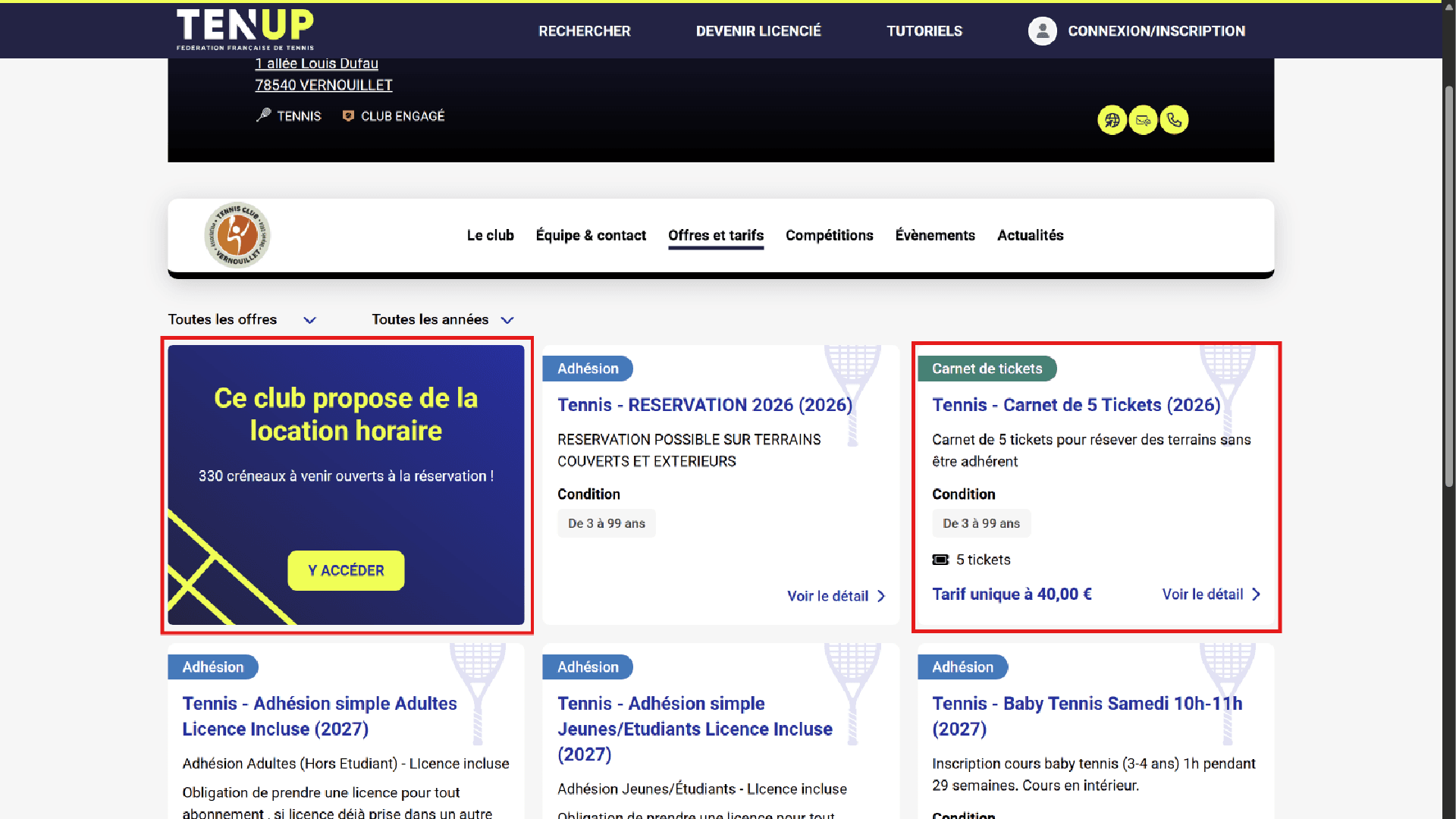Image resolution: width=1456 pixels, height=819 pixels.
Task: Click the Adhésion tag on Baby Tennis card
Action: tap(962, 667)
